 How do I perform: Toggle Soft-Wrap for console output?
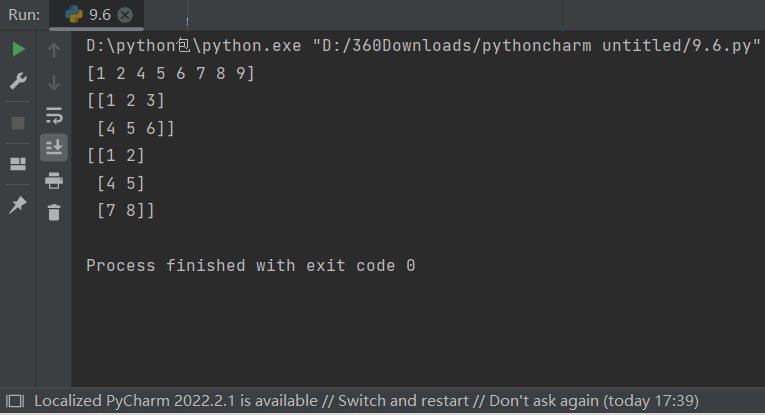click(x=54, y=116)
